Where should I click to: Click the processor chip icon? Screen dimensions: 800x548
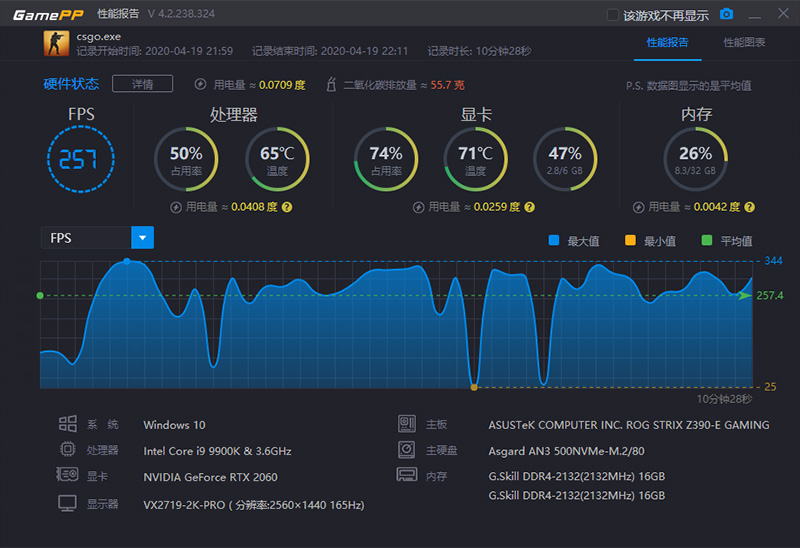[68, 450]
